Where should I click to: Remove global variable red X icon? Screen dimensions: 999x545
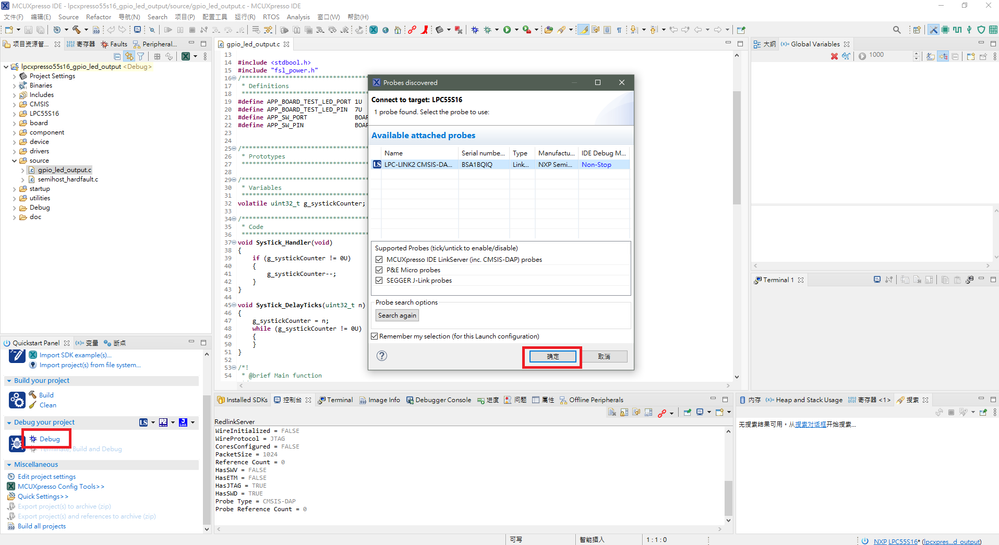coord(834,56)
